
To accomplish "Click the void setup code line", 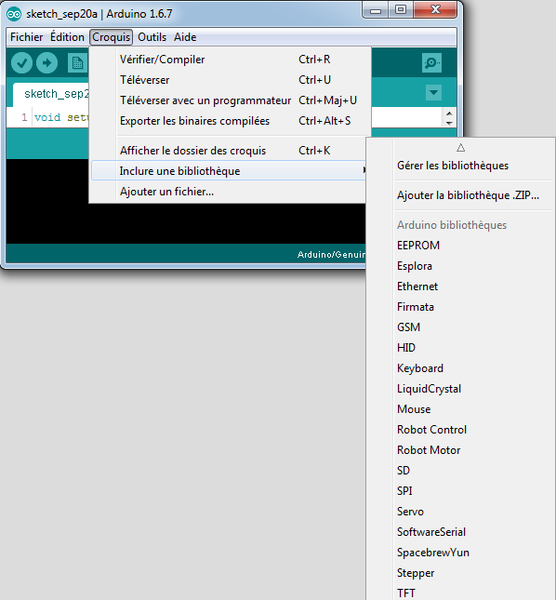I will point(61,117).
